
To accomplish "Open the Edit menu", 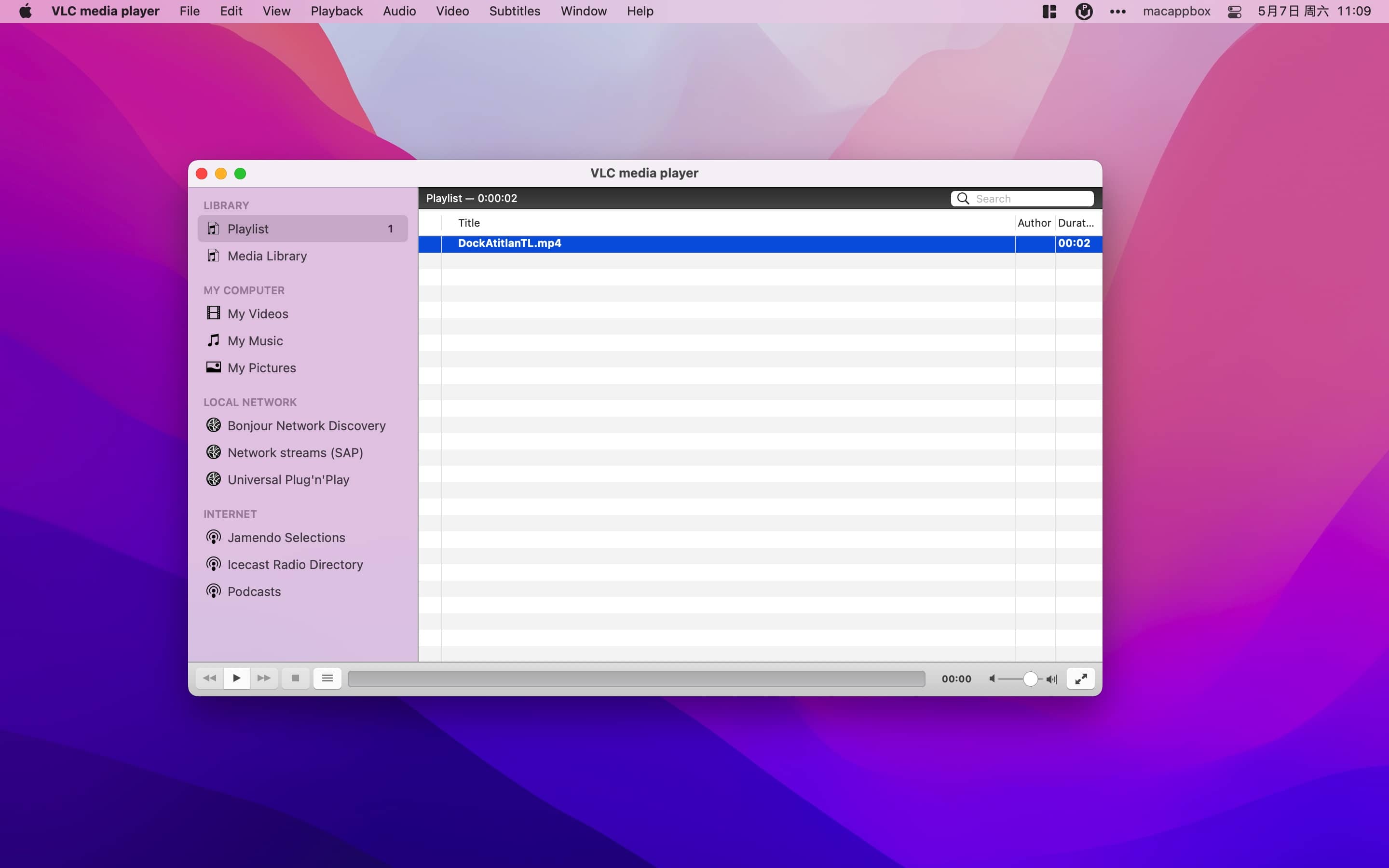I will point(231,11).
